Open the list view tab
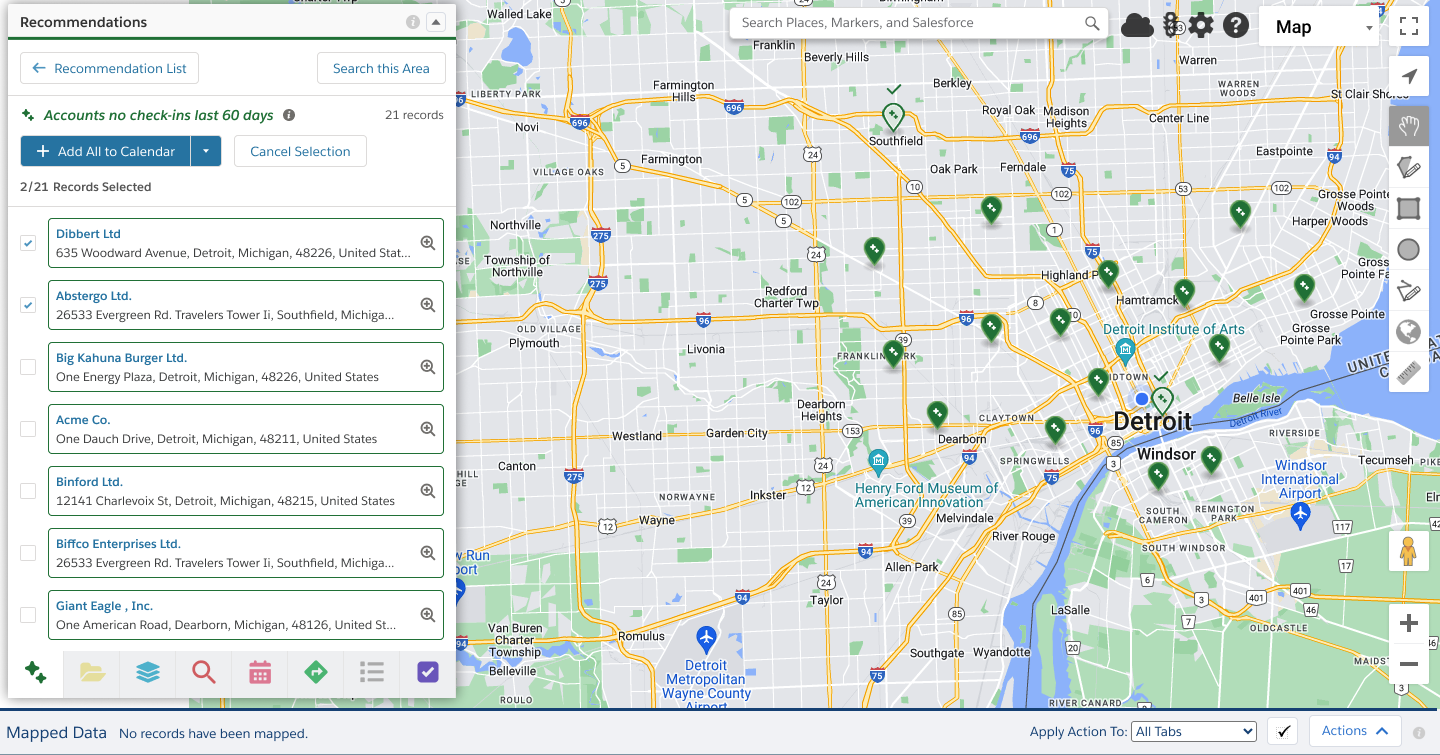 pyautogui.click(x=372, y=672)
